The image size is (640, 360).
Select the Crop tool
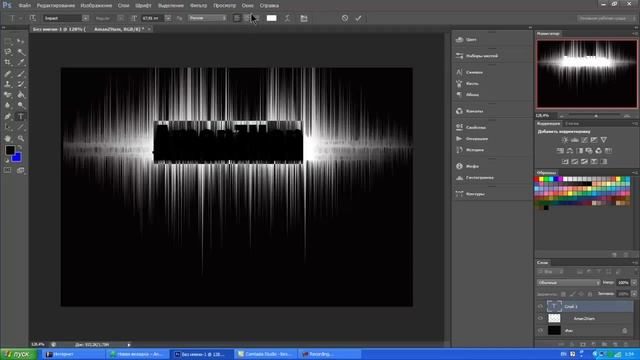[8, 62]
